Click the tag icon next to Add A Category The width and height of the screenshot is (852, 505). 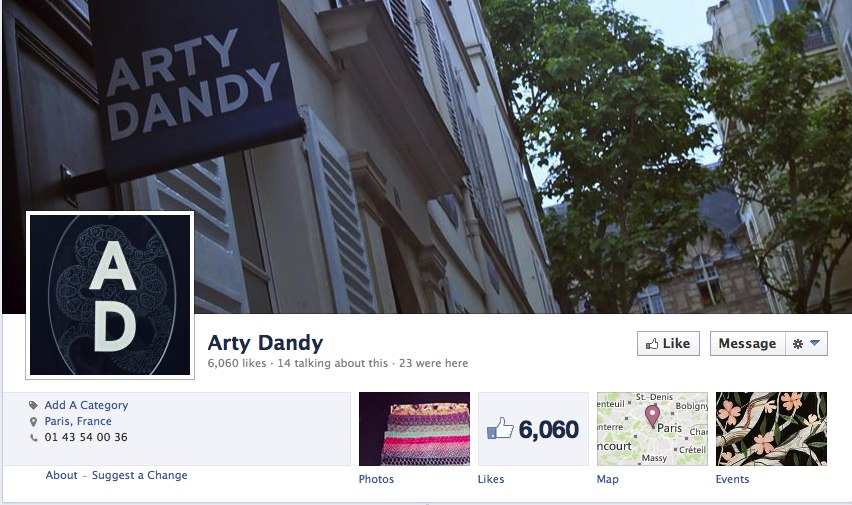34,406
